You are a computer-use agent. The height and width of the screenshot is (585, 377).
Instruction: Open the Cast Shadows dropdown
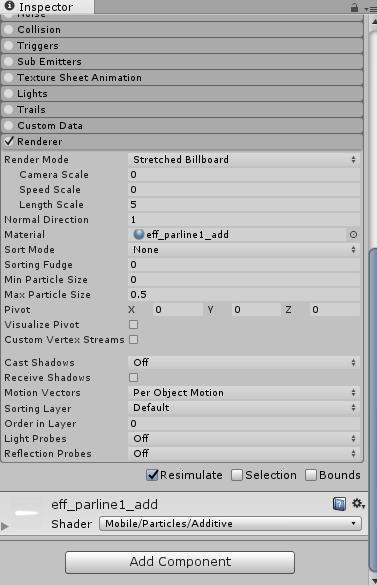[244, 363]
